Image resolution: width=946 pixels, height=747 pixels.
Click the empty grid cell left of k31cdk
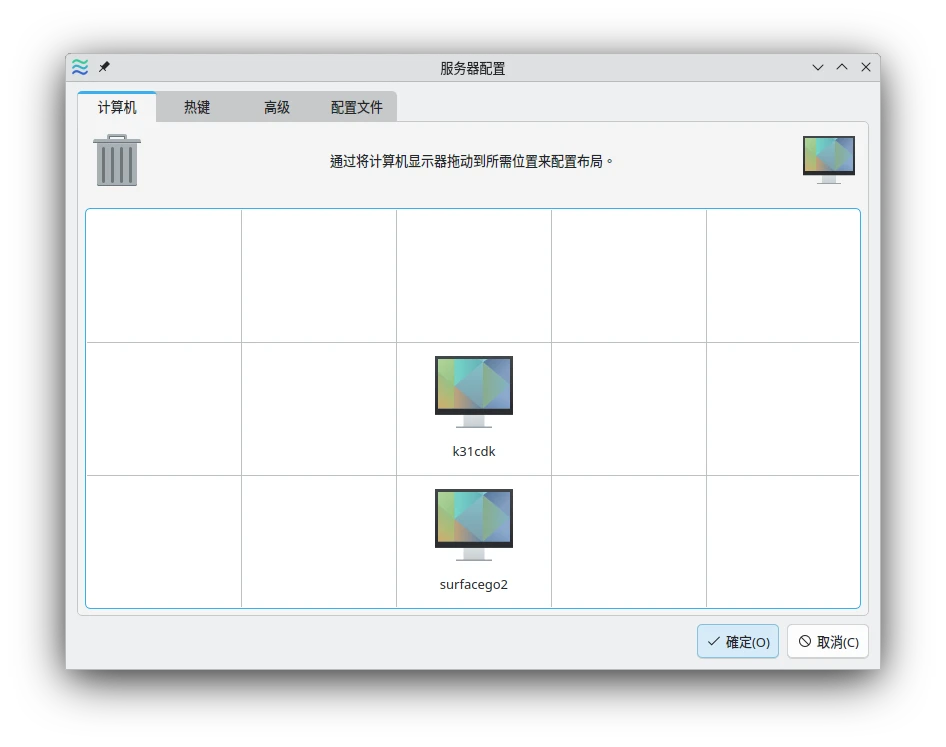pos(319,409)
